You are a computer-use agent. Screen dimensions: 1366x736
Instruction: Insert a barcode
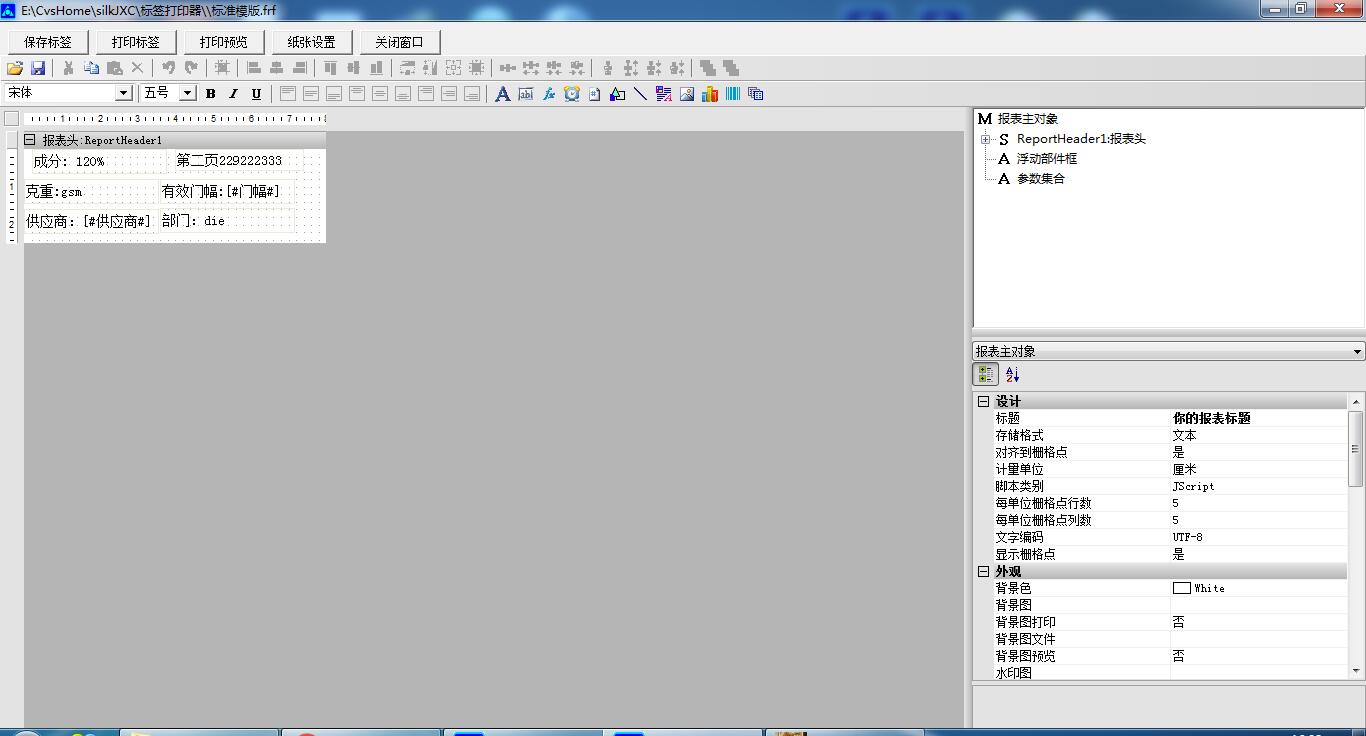pos(732,94)
